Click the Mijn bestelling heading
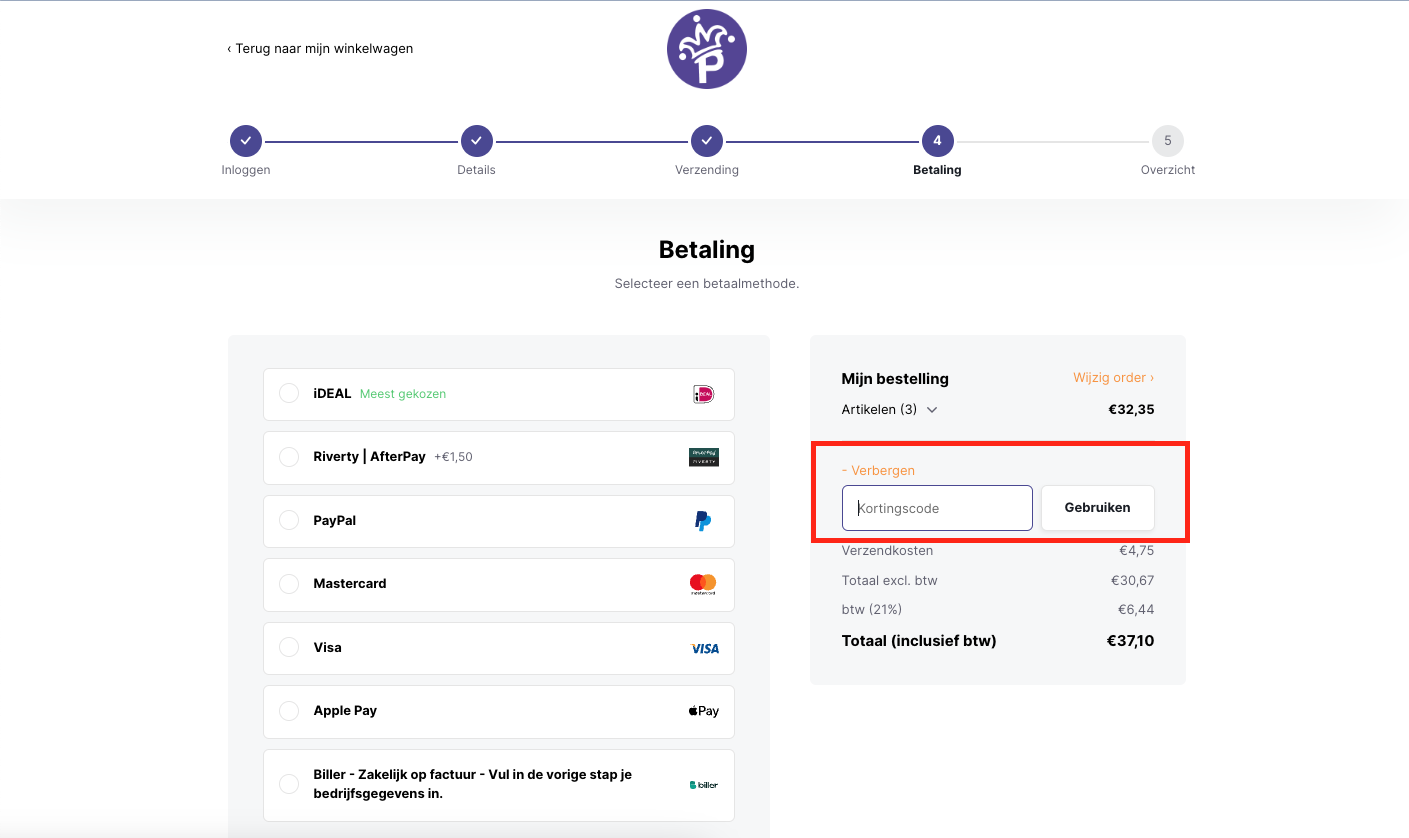1409x838 pixels. point(895,379)
